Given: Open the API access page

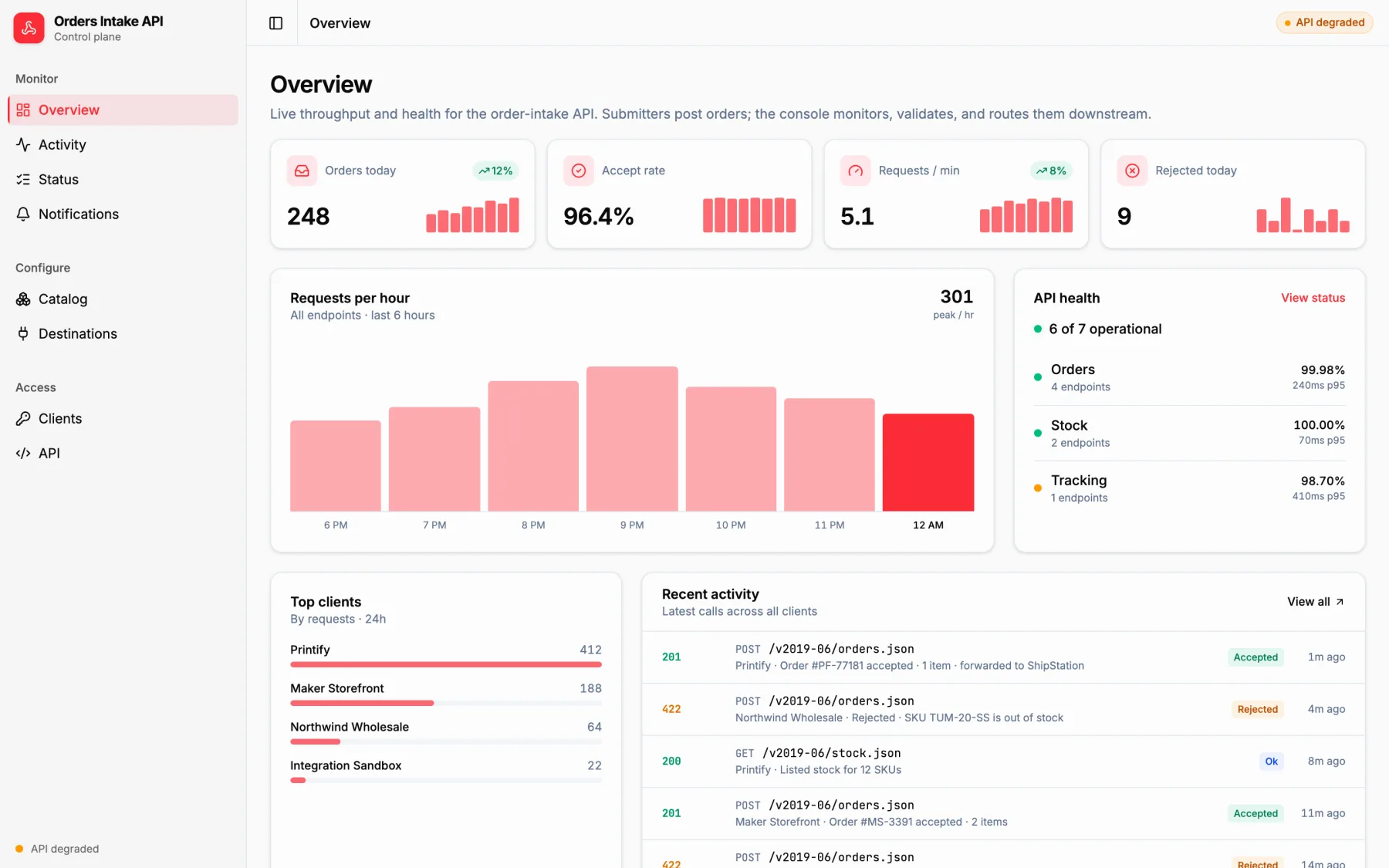Looking at the screenshot, I should [123, 454].
